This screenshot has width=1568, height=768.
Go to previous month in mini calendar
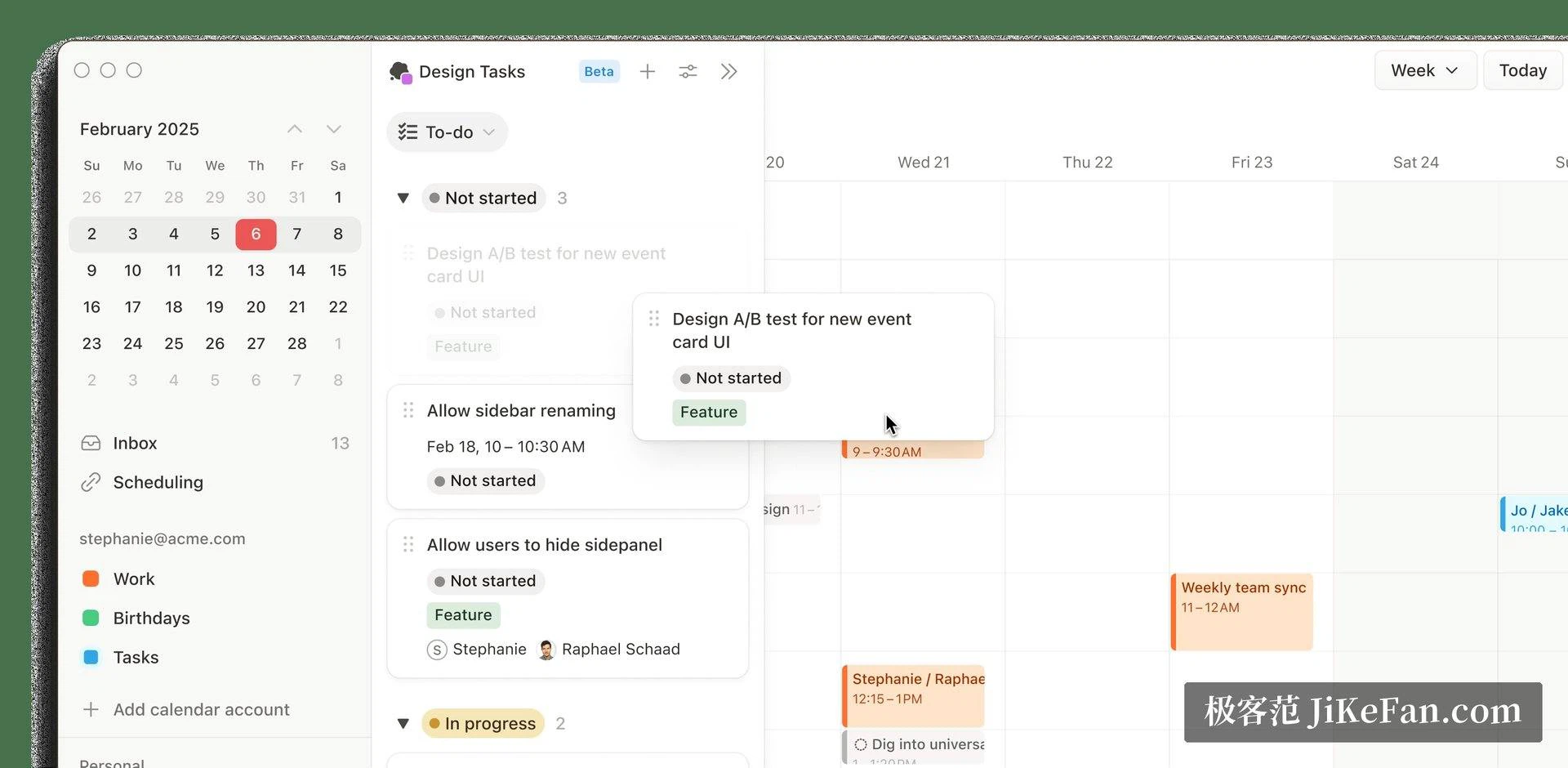pyautogui.click(x=295, y=129)
